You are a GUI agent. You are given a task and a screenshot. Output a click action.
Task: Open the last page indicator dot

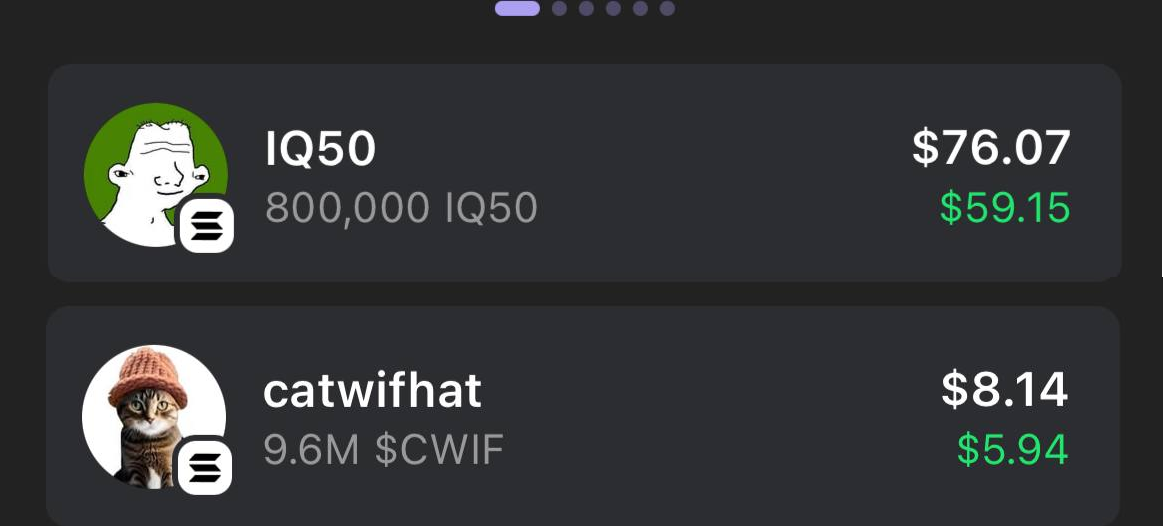667,9
